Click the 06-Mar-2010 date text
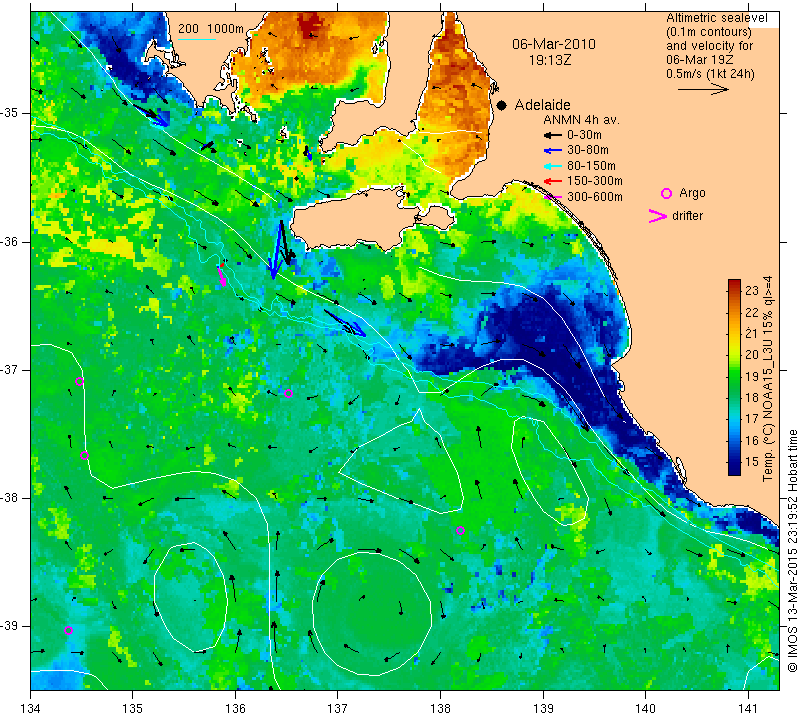The width and height of the screenshot is (800, 720). 554,44
